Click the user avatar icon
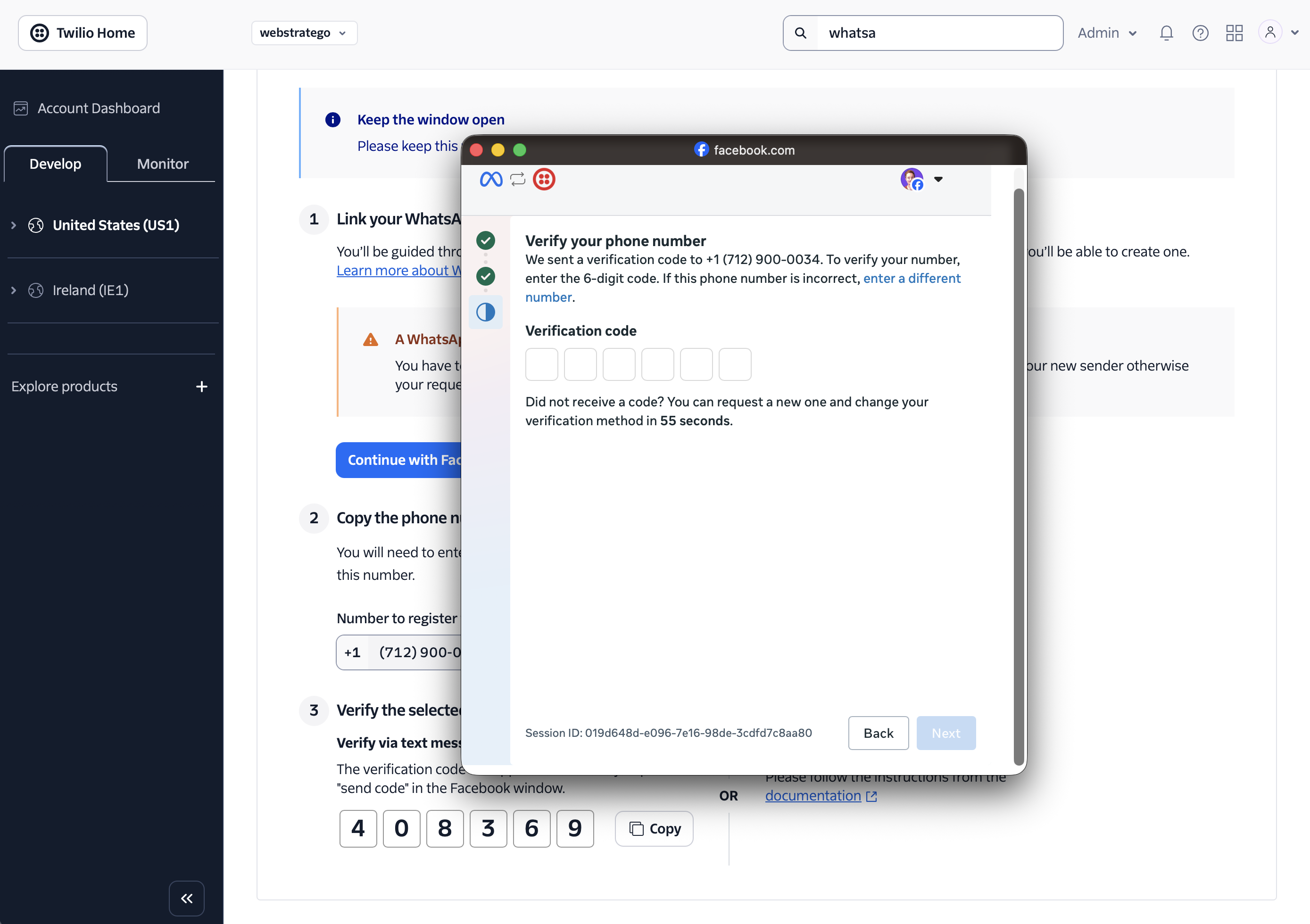 [1270, 32]
